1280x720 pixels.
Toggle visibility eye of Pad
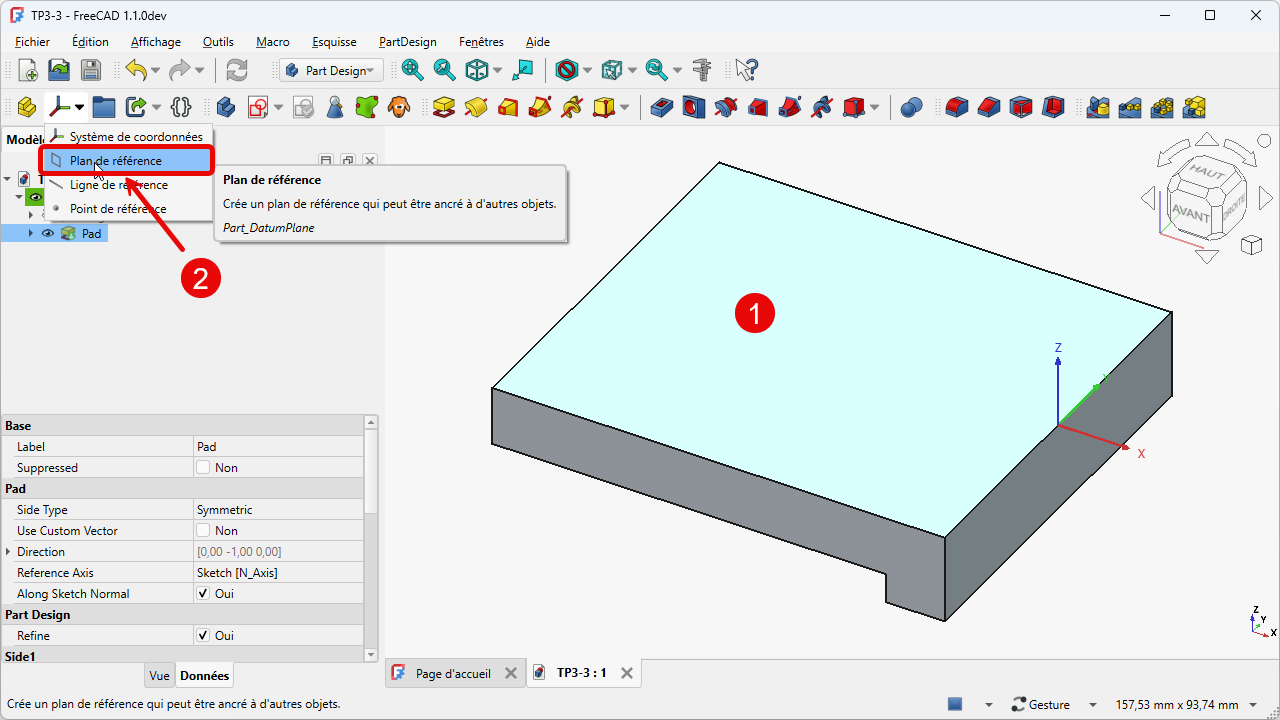coord(47,233)
